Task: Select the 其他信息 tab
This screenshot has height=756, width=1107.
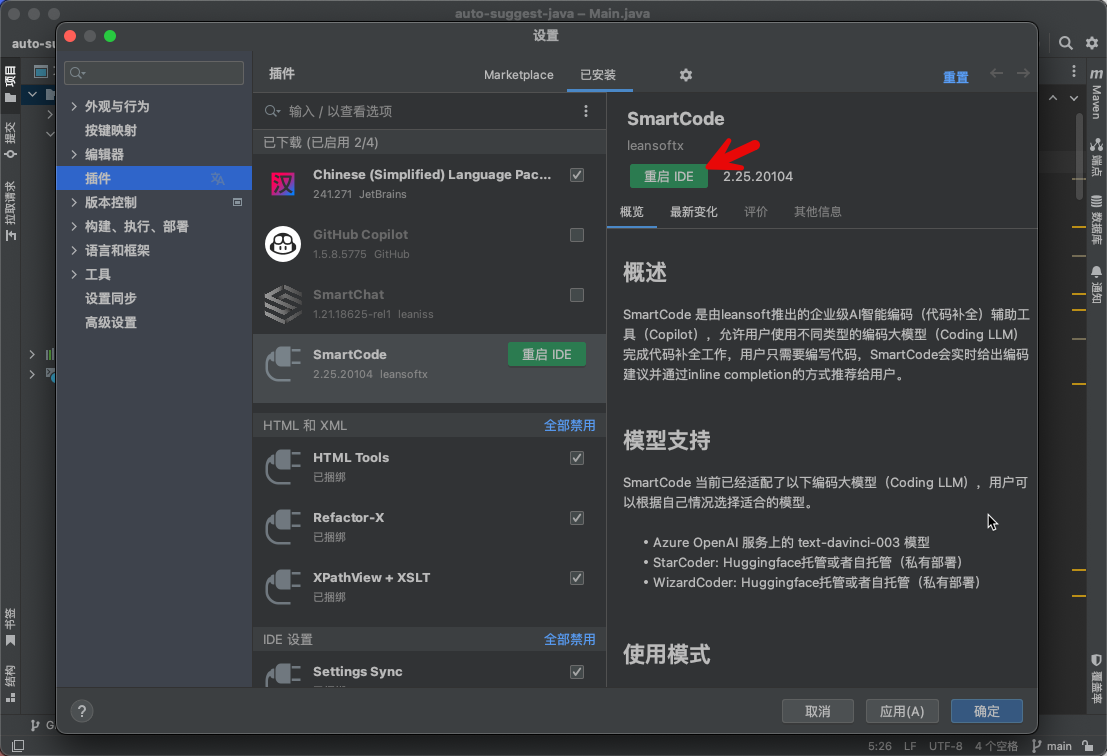Action: pos(818,212)
